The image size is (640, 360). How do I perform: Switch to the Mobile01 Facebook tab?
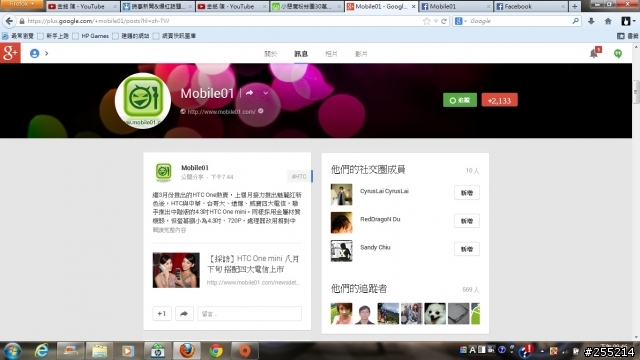pos(456,6)
